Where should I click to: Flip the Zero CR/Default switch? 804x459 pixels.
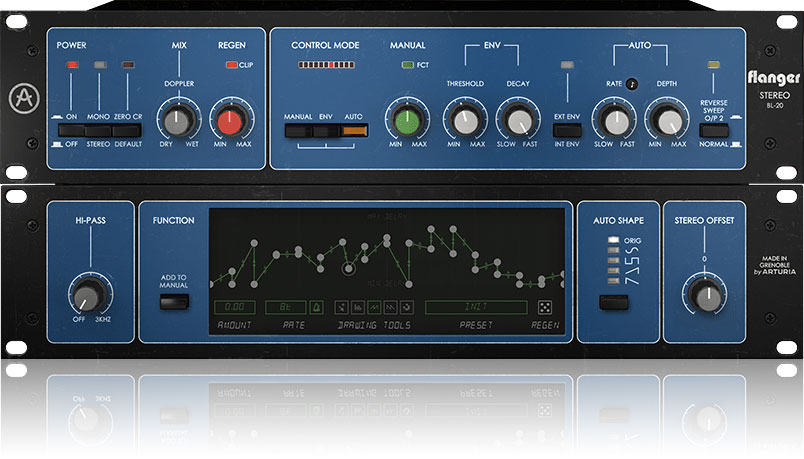(127, 130)
